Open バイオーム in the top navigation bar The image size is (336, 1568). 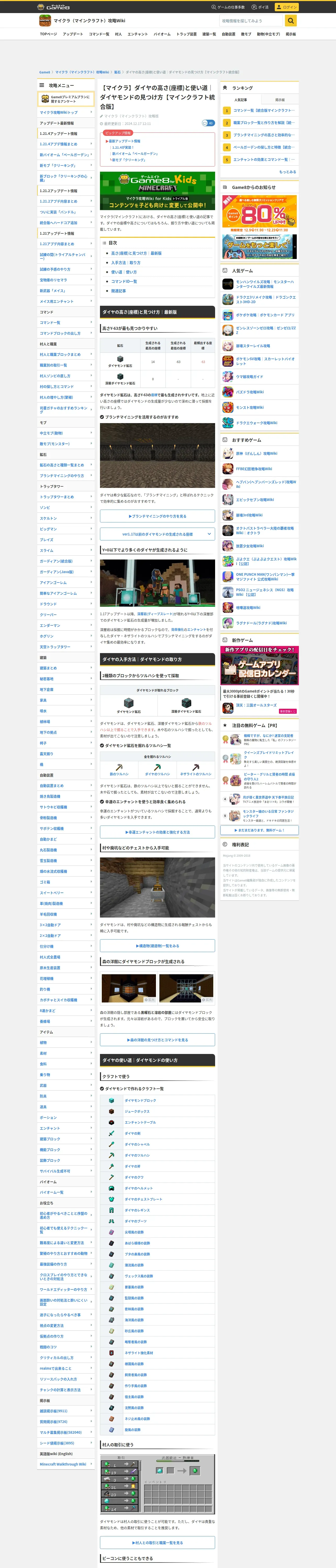coord(162,34)
